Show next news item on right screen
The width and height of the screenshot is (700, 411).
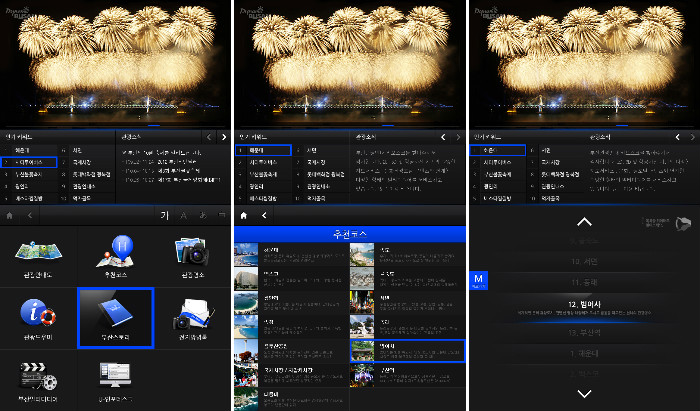click(692, 137)
